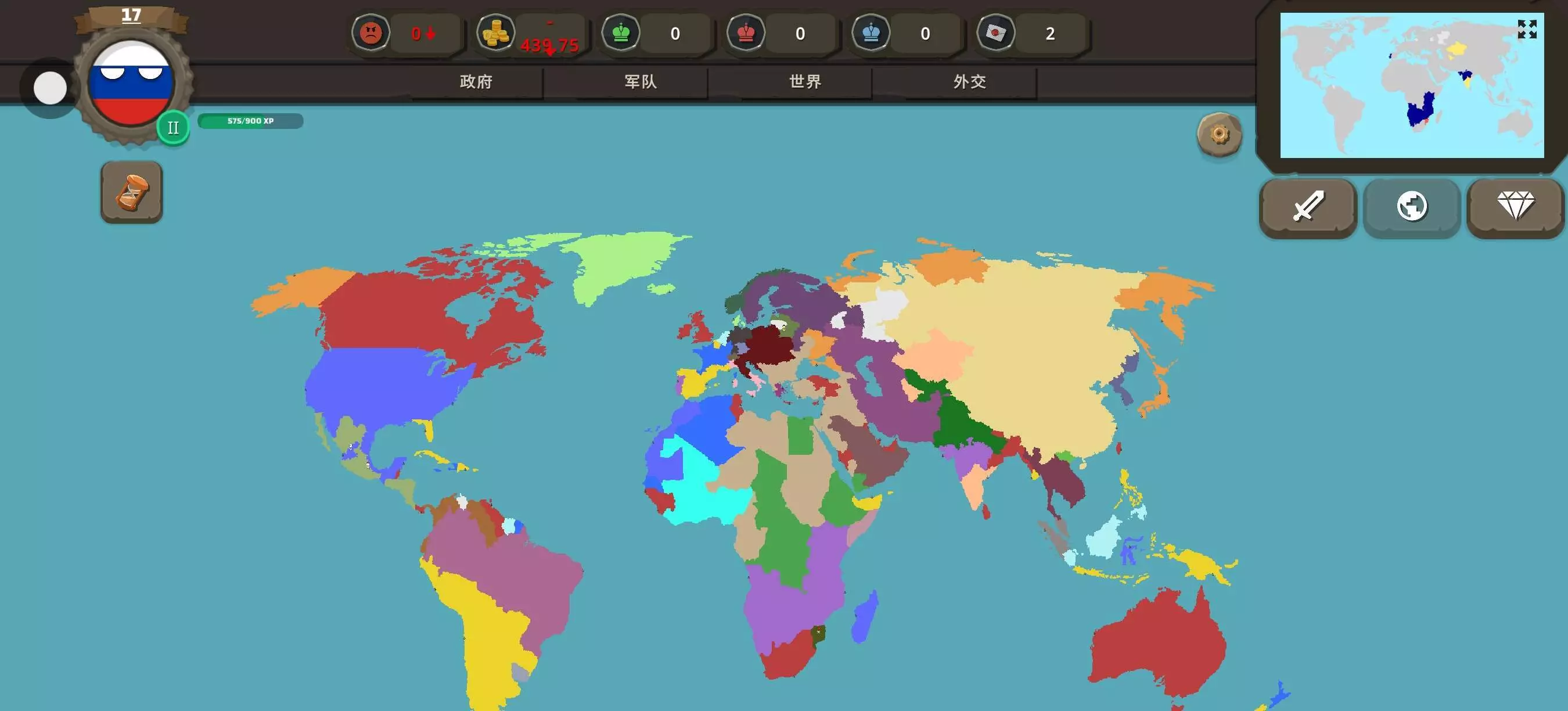
Task: Click the sword war mode button
Action: [x=1307, y=207]
